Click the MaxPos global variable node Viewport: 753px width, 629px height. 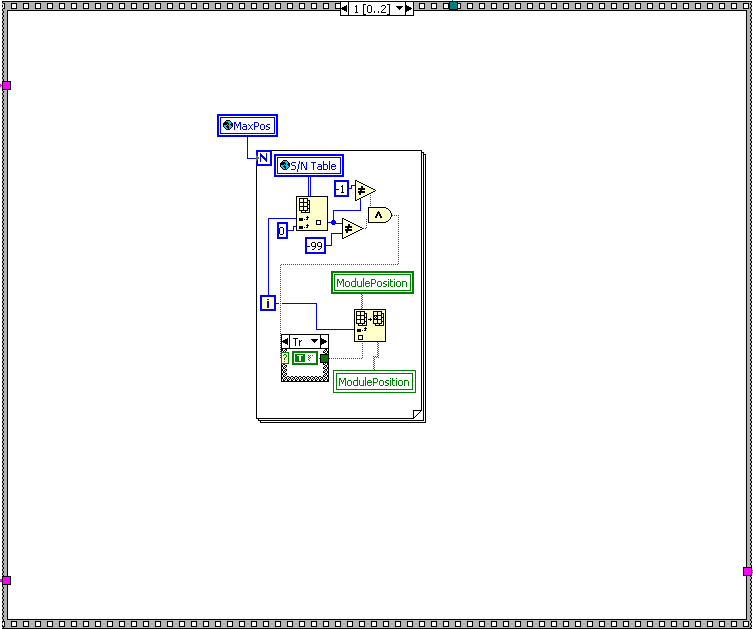pyautogui.click(x=246, y=126)
